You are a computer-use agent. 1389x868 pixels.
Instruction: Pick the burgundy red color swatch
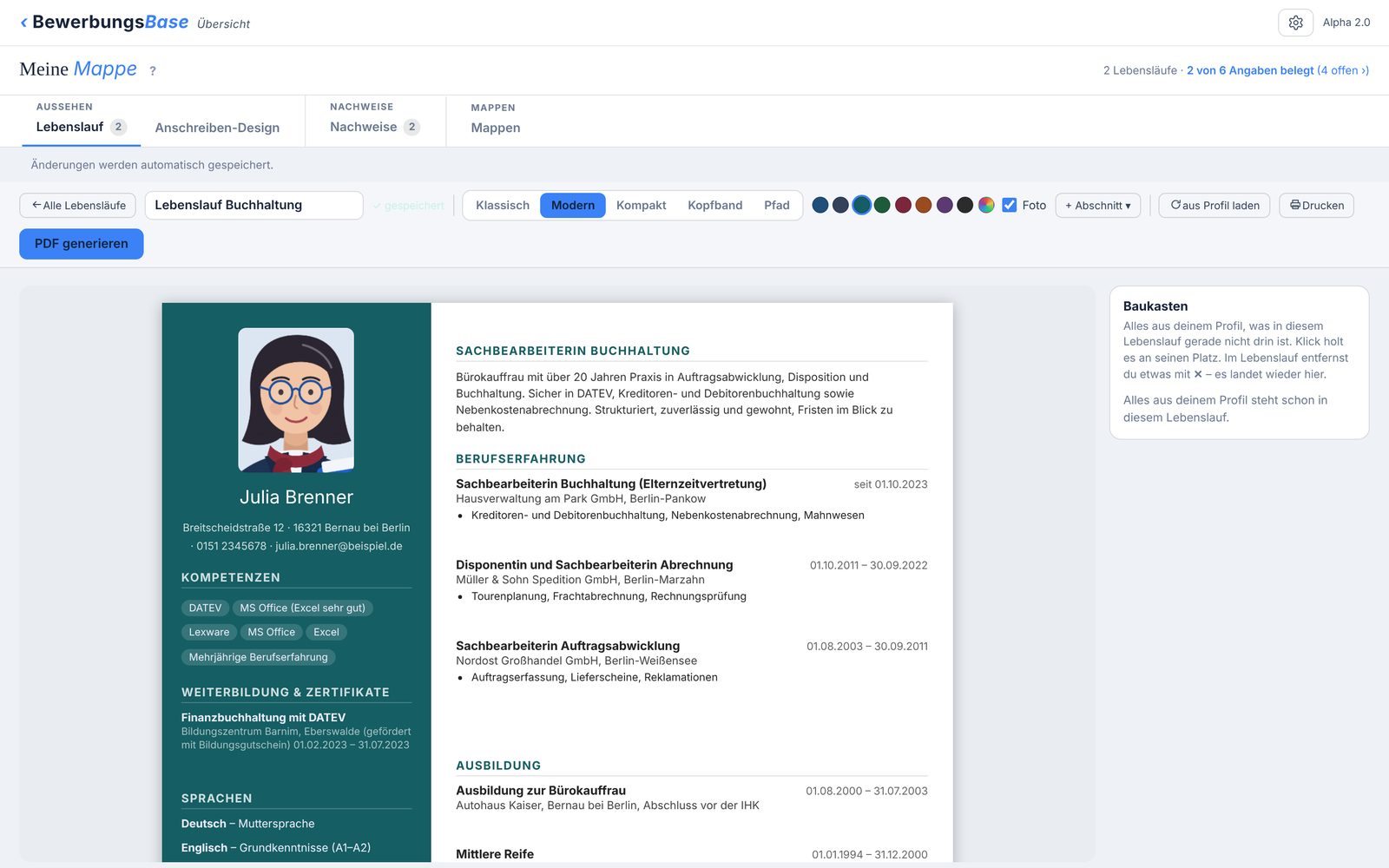point(903,205)
